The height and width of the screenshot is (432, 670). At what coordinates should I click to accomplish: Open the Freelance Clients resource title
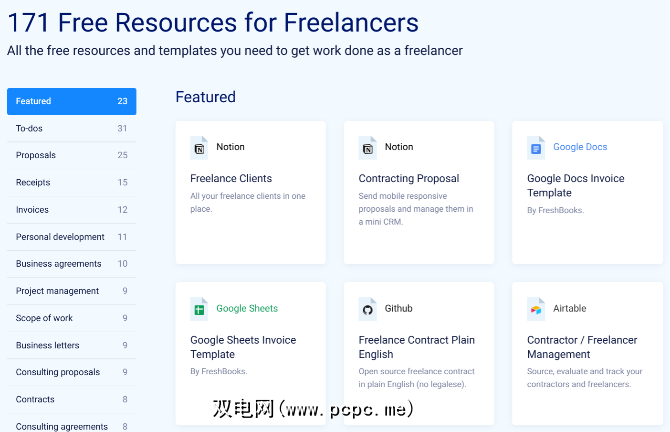[231, 179]
